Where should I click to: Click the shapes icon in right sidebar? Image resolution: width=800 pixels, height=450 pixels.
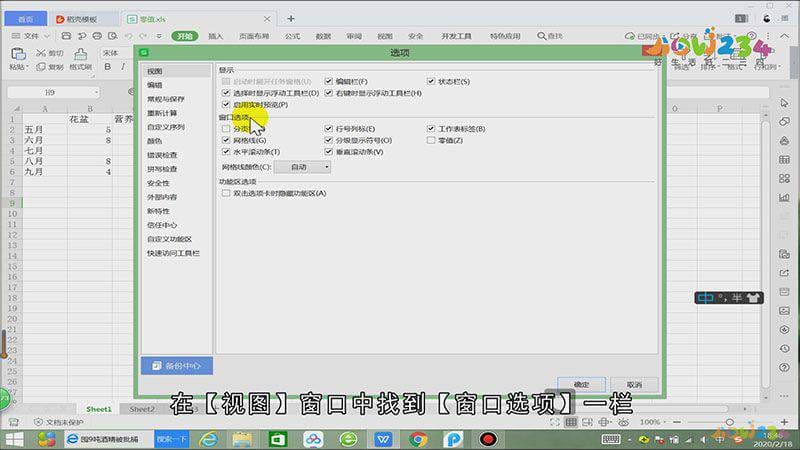tap(784, 121)
